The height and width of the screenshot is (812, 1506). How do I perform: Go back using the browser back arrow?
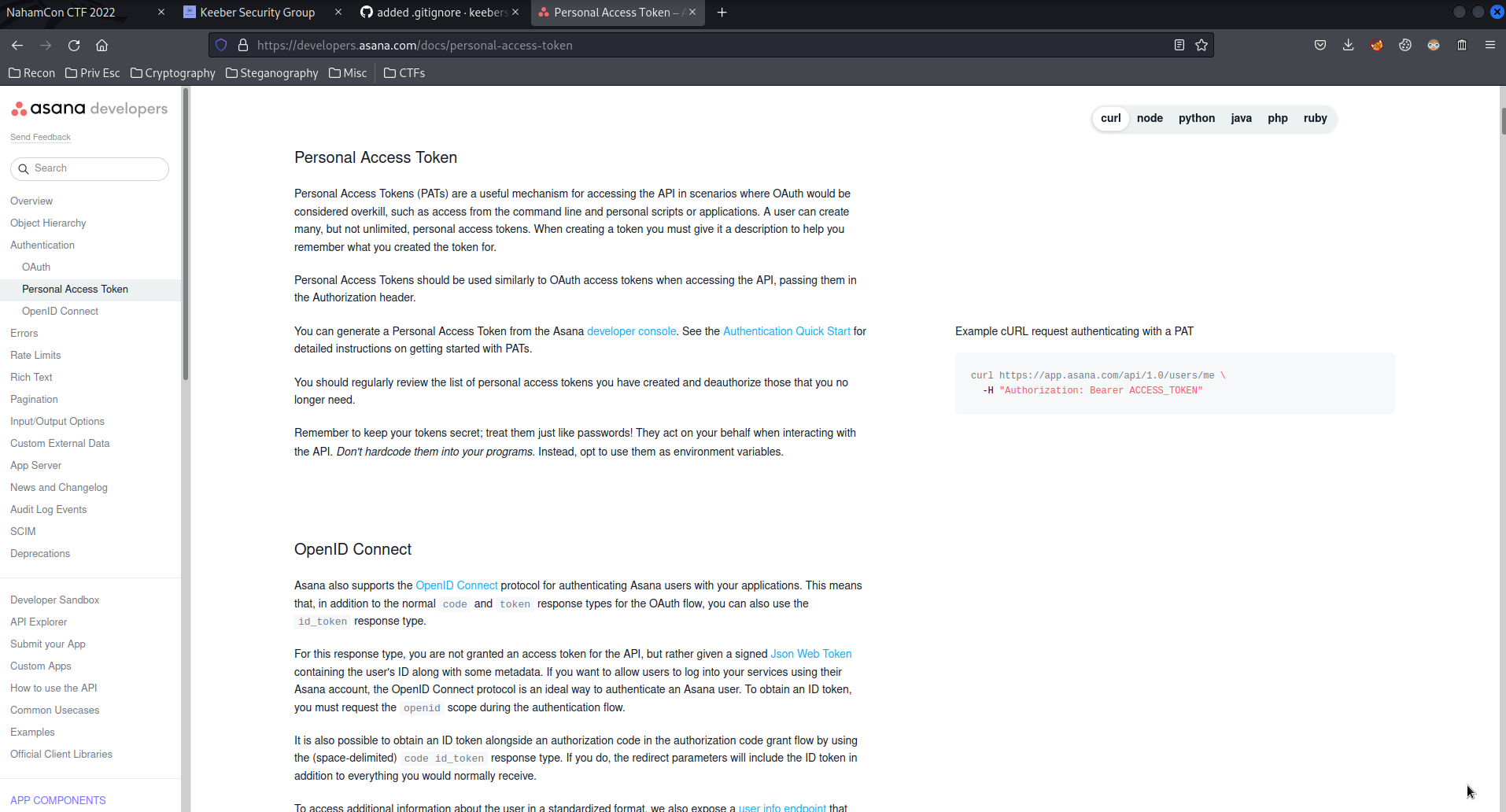click(x=17, y=45)
